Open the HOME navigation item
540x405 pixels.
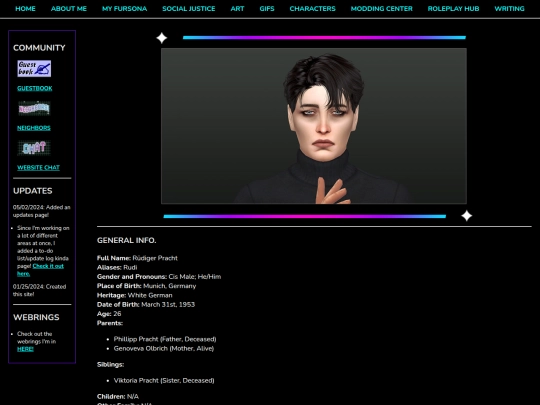tap(25, 9)
